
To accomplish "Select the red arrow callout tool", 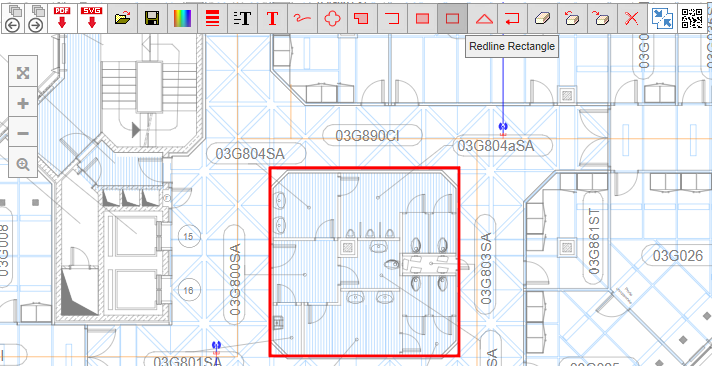I will click(512, 18).
